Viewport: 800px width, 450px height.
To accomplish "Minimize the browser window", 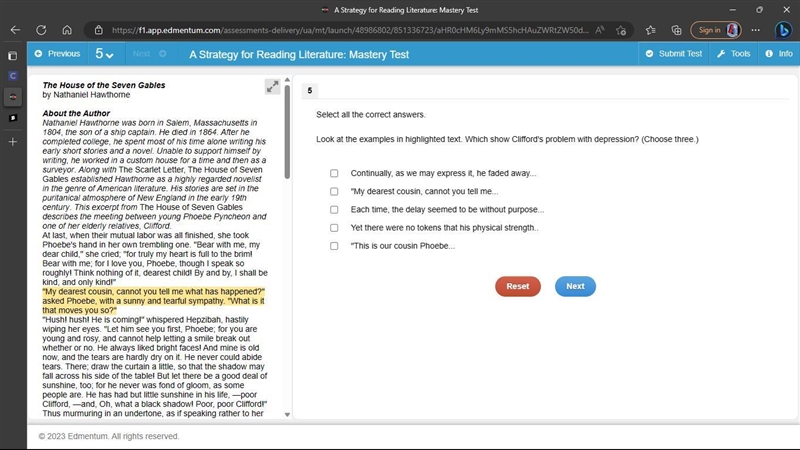I will pyautogui.click(x=733, y=10).
